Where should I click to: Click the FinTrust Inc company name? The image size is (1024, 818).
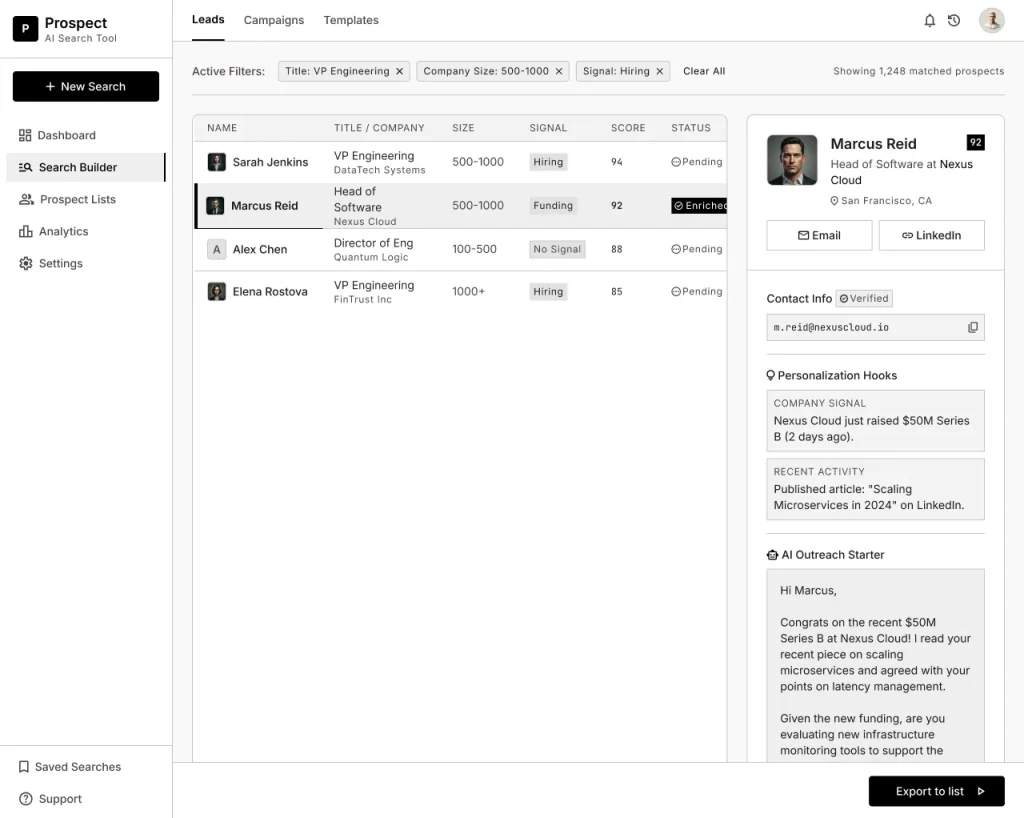coord(362,299)
